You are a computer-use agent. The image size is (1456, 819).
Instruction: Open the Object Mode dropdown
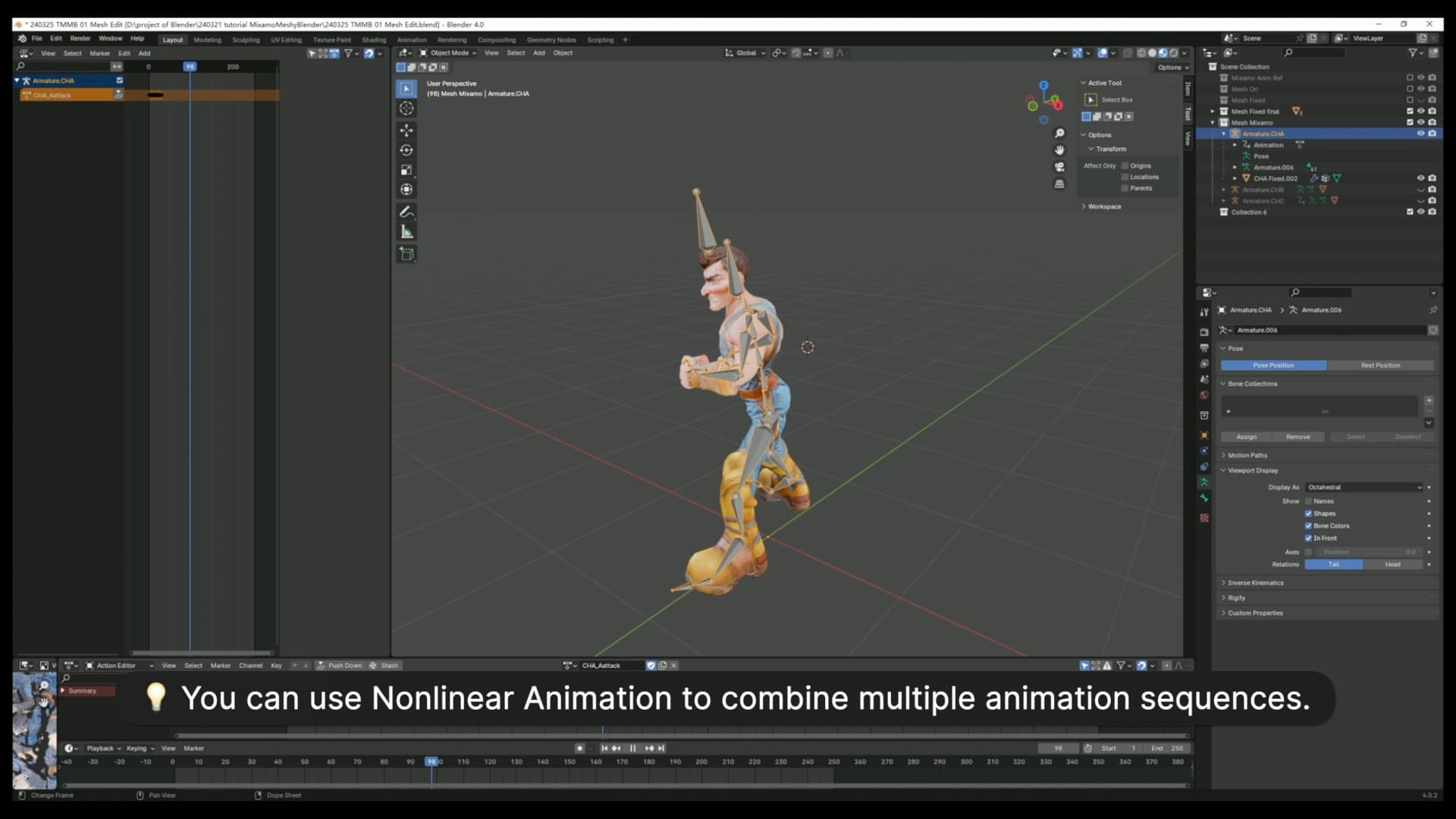[x=447, y=52]
